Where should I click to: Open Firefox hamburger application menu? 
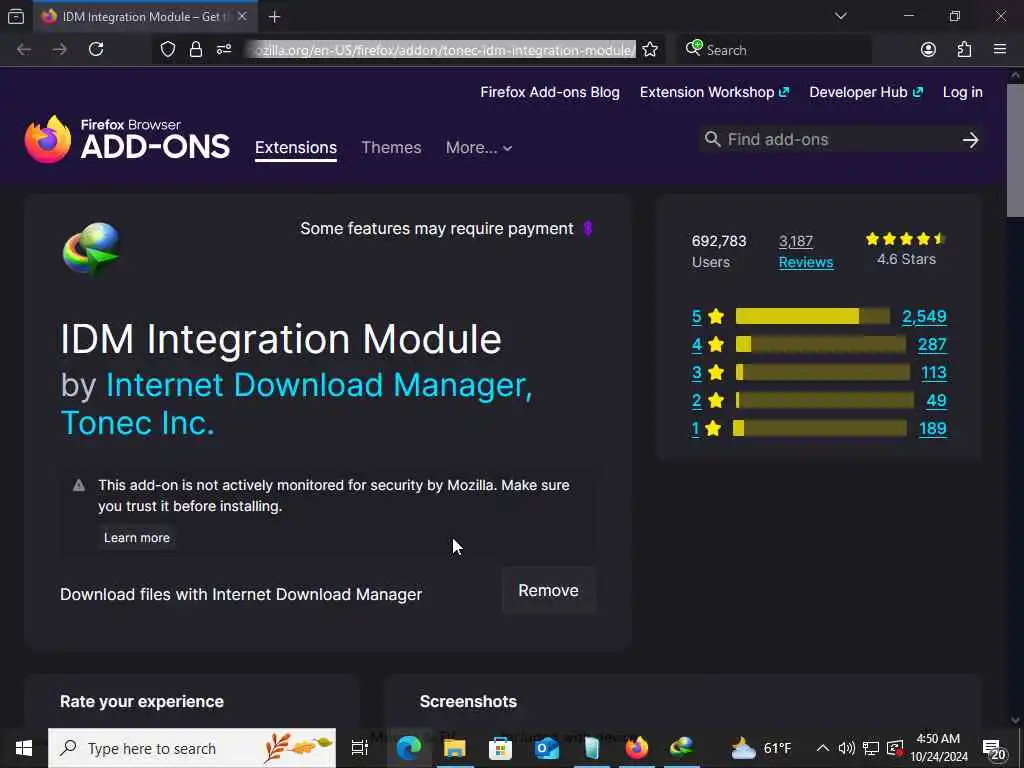tap(1000, 49)
